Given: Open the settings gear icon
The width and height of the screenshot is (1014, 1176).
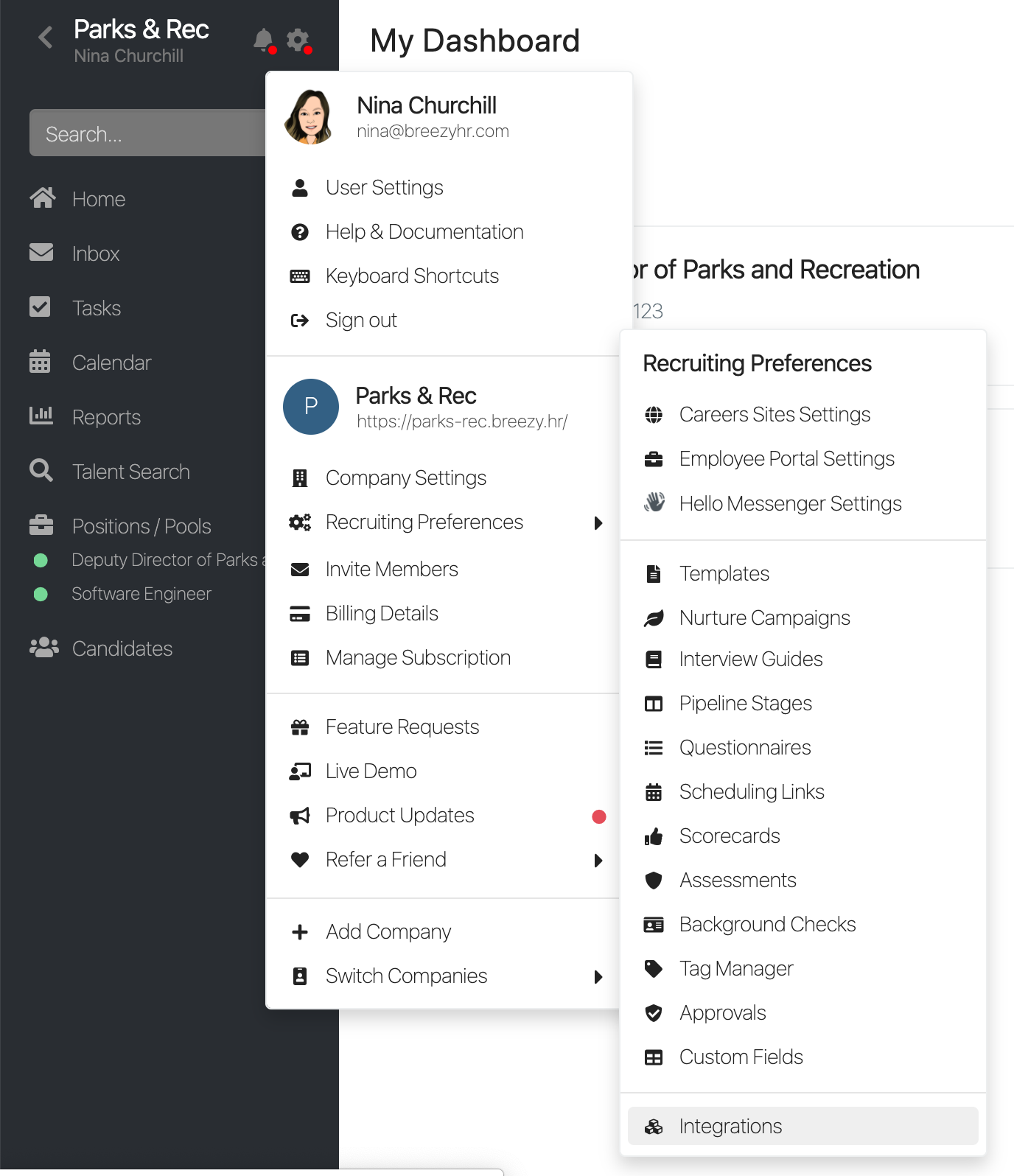Looking at the screenshot, I should click(297, 39).
